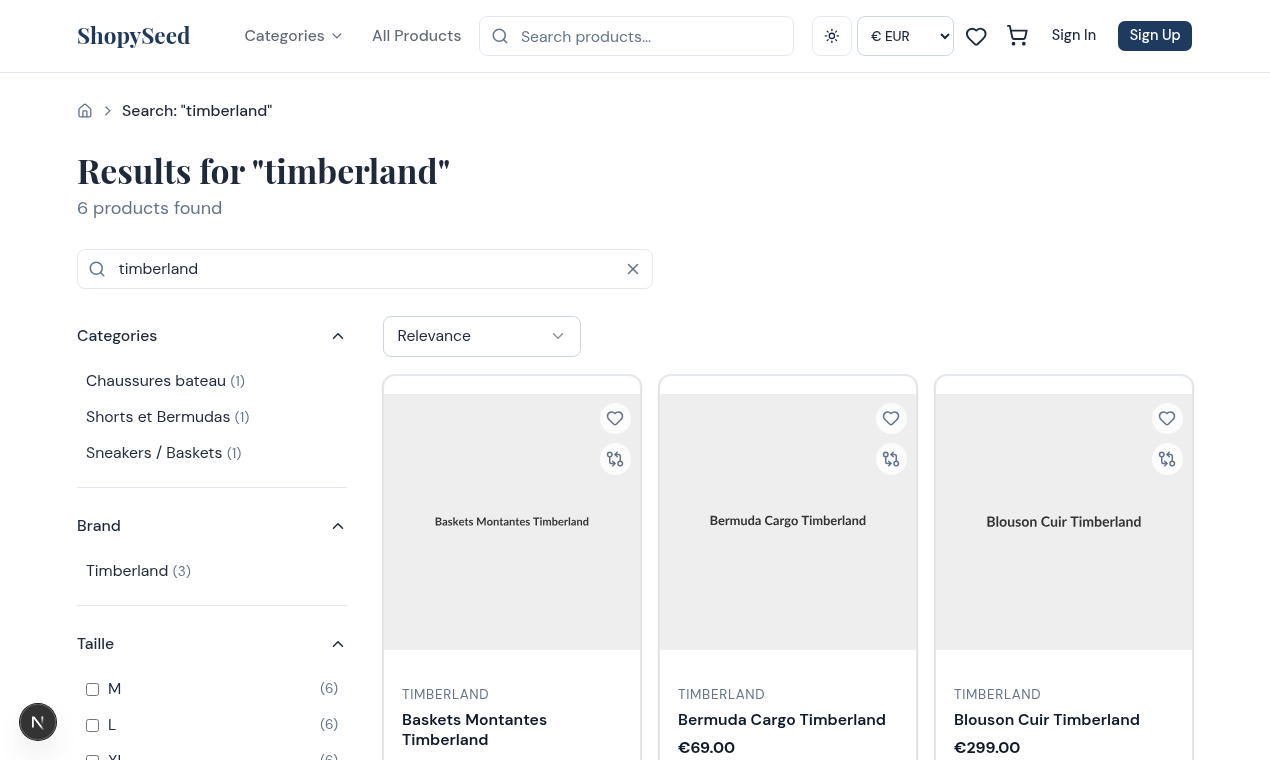Open Baskets Montantes Timberland title link

(474, 730)
